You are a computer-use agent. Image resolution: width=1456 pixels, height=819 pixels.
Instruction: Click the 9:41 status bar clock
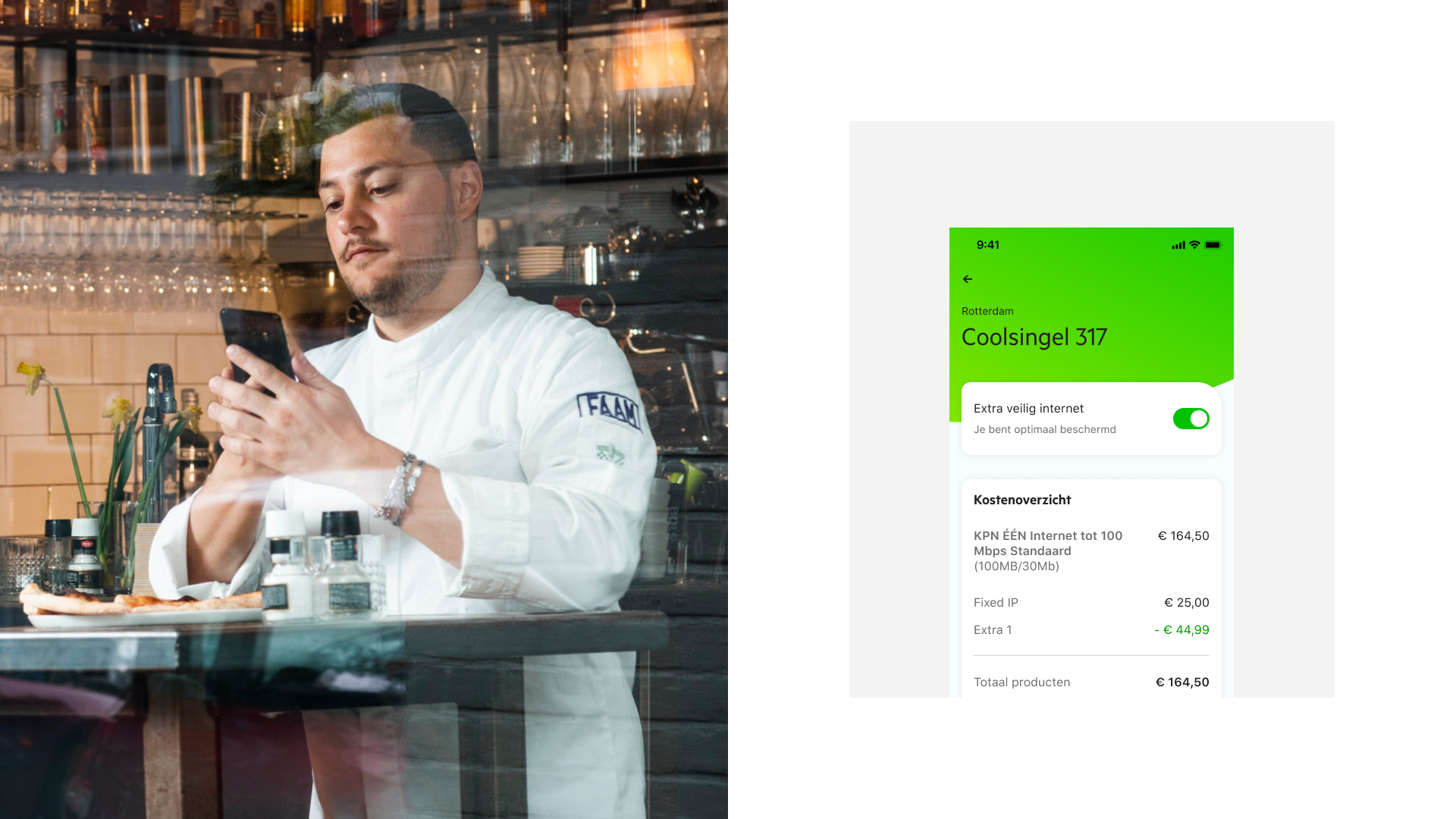pos(988,245)
